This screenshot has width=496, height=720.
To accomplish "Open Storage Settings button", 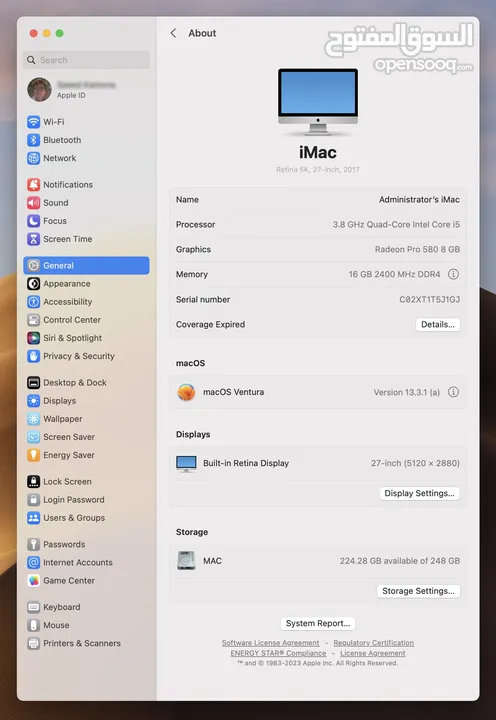I will point(418,591).
